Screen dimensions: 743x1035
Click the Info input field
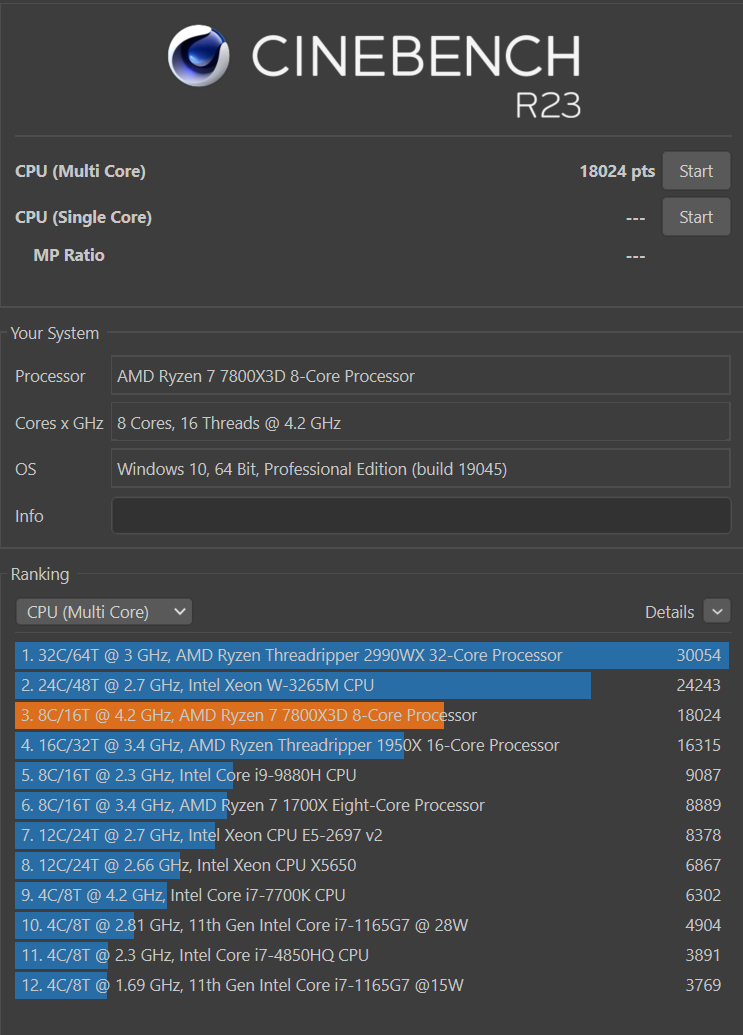(421, 516)
